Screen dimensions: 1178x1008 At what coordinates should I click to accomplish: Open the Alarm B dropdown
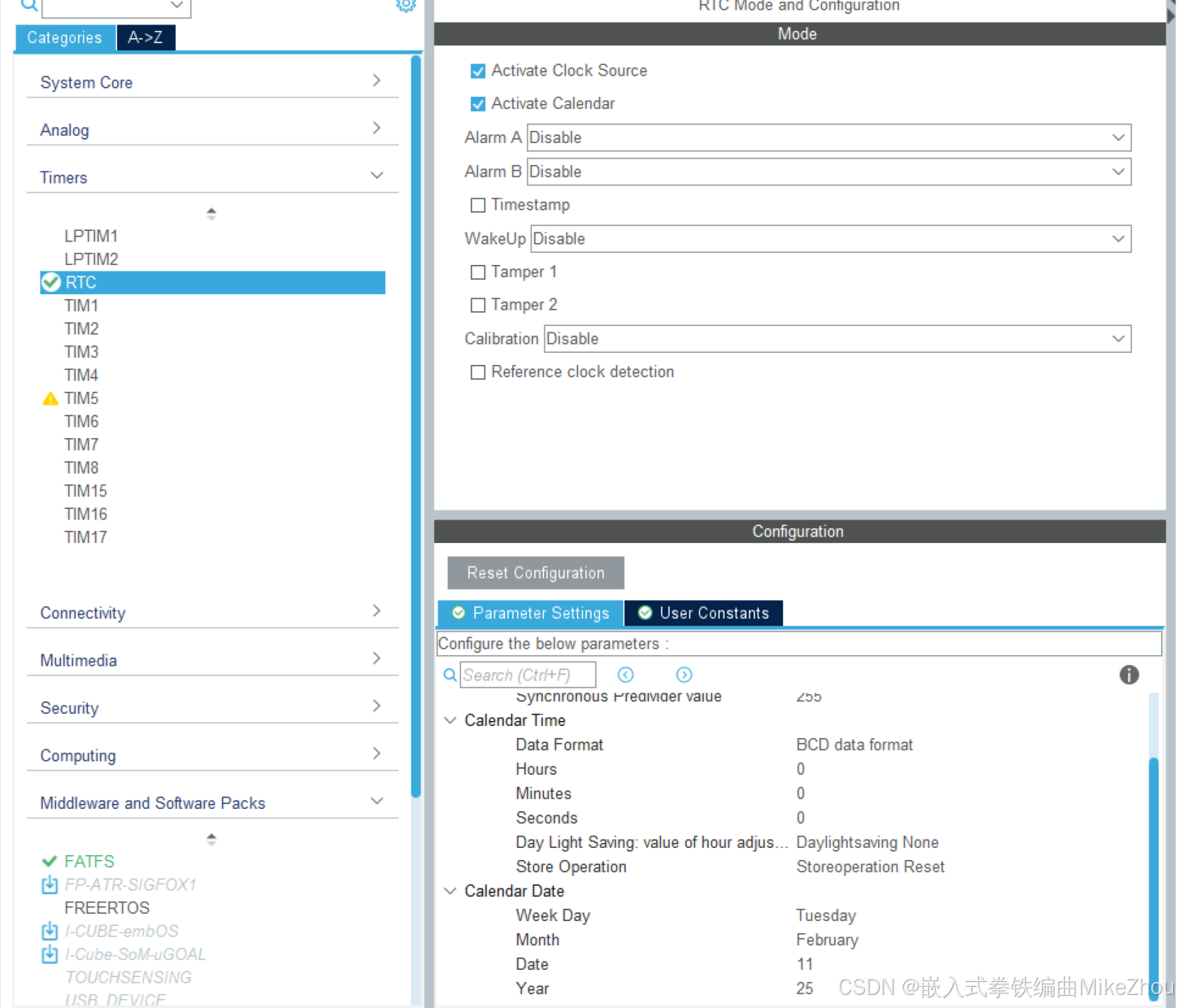point(828,172)
